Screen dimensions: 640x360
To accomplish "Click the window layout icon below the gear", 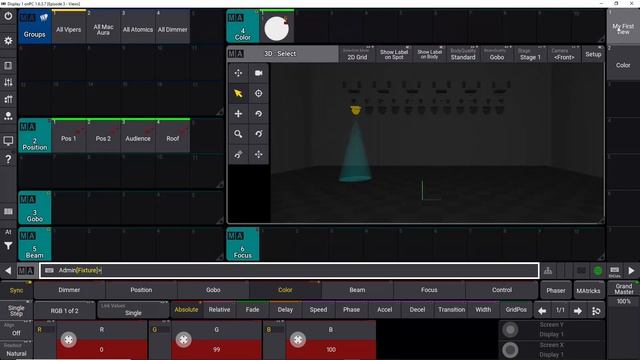I will click(x=8, y=66).
